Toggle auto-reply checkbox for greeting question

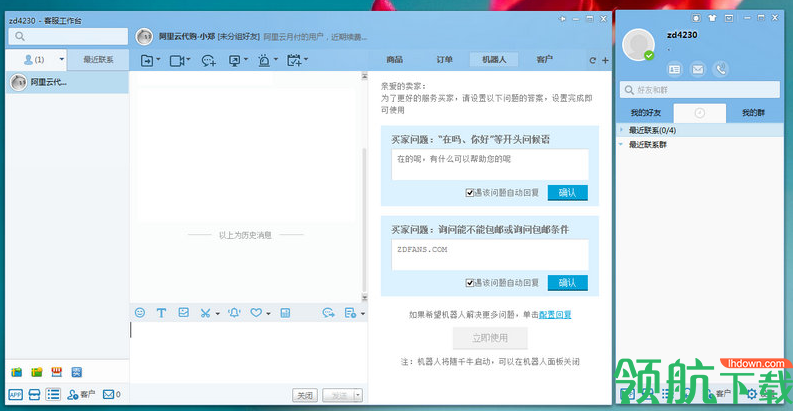click(470, 193)
